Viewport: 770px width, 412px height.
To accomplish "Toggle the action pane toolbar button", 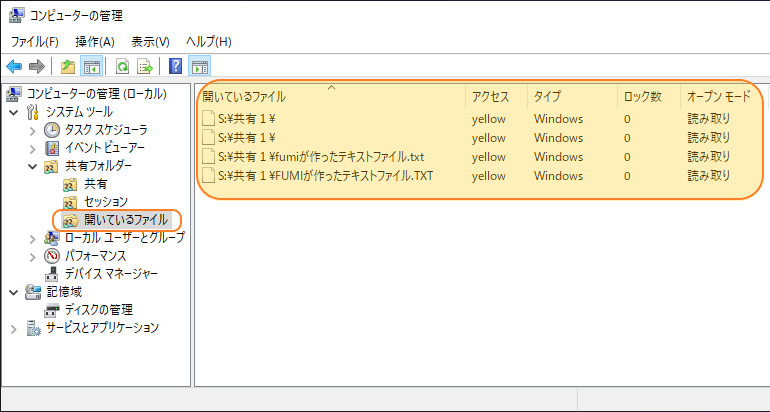I will click(x=199, y=66).
